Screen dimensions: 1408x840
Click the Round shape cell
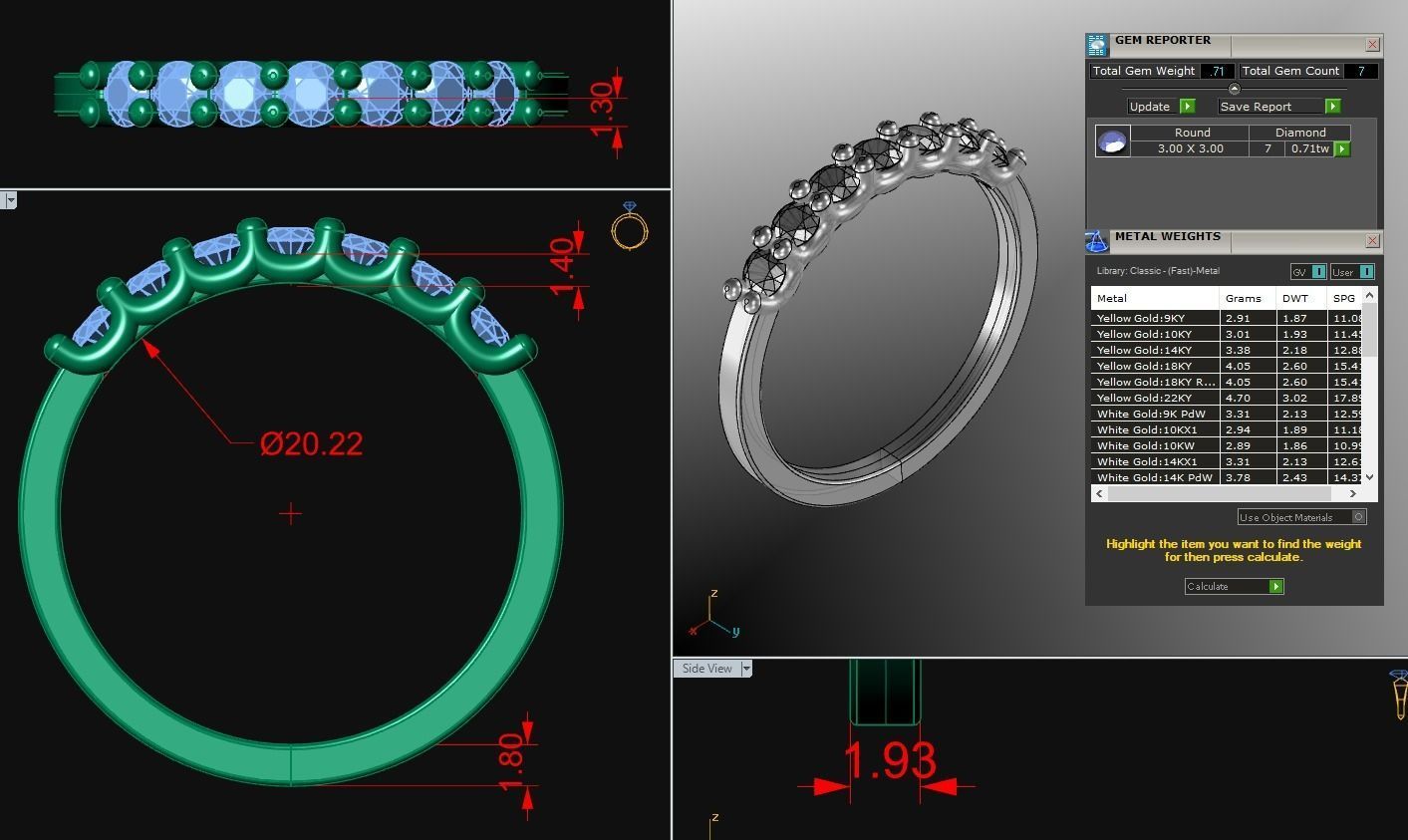point(1192,133)
